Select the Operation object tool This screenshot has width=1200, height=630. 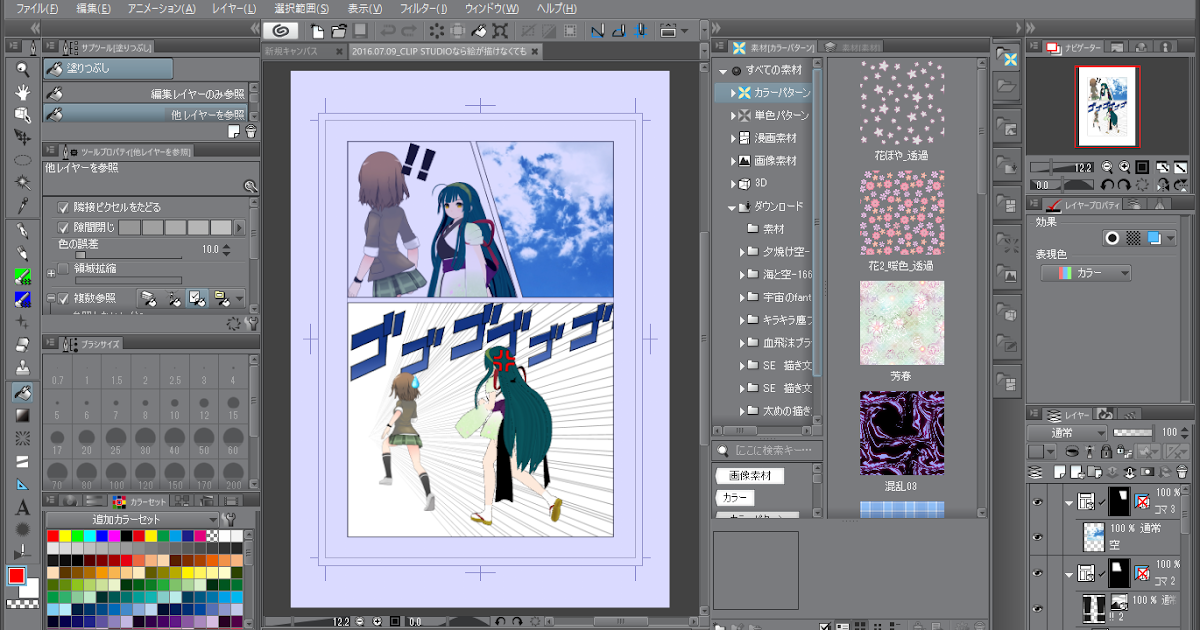pyautogui.click(x=22, y=115)
